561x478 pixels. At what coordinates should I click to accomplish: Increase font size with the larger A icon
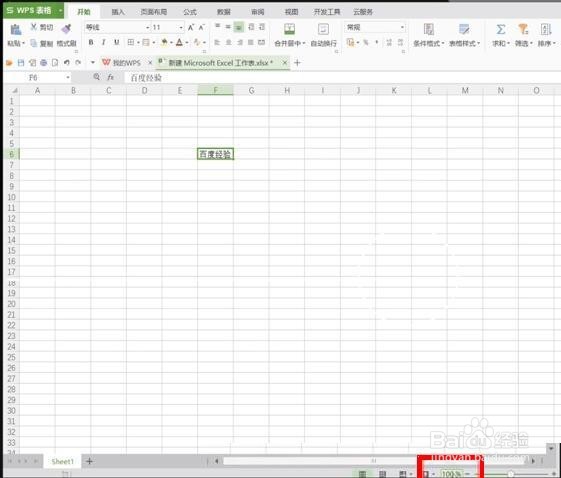pos(191,27)
